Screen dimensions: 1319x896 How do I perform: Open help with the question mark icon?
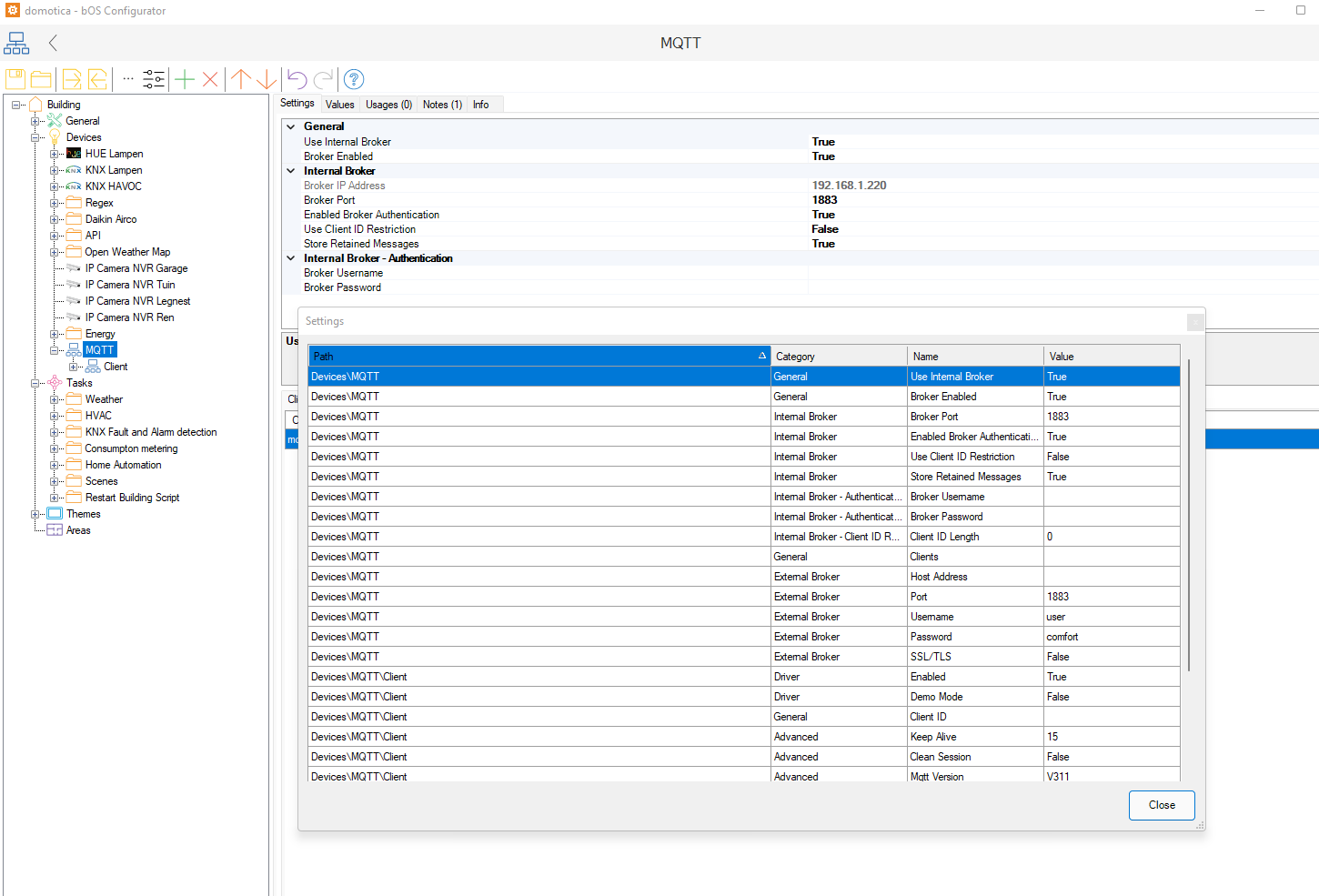point(354,79)
